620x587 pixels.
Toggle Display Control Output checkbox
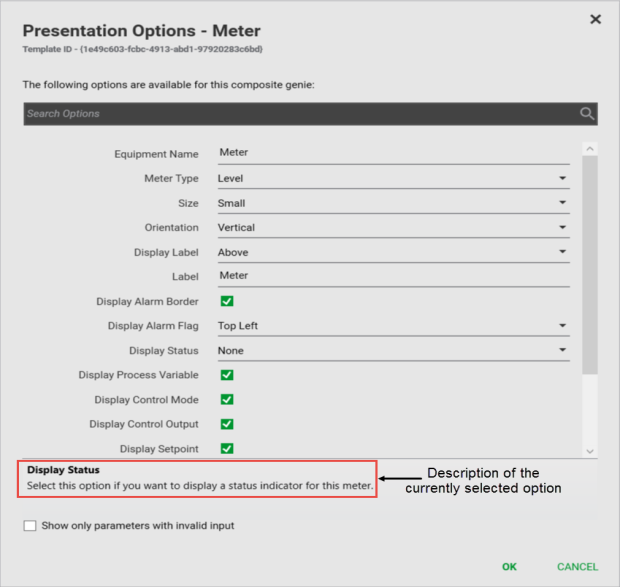pos(227,424)
